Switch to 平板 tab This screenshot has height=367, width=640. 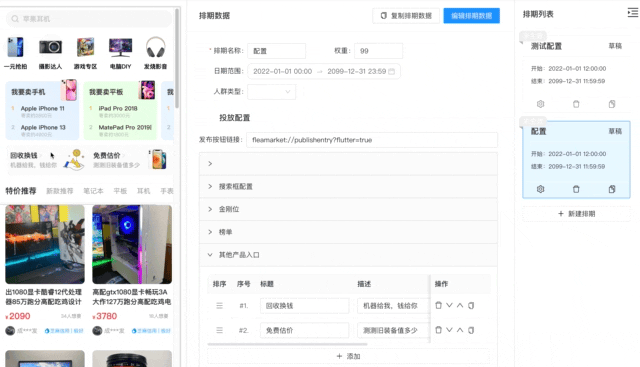[120, 191]
